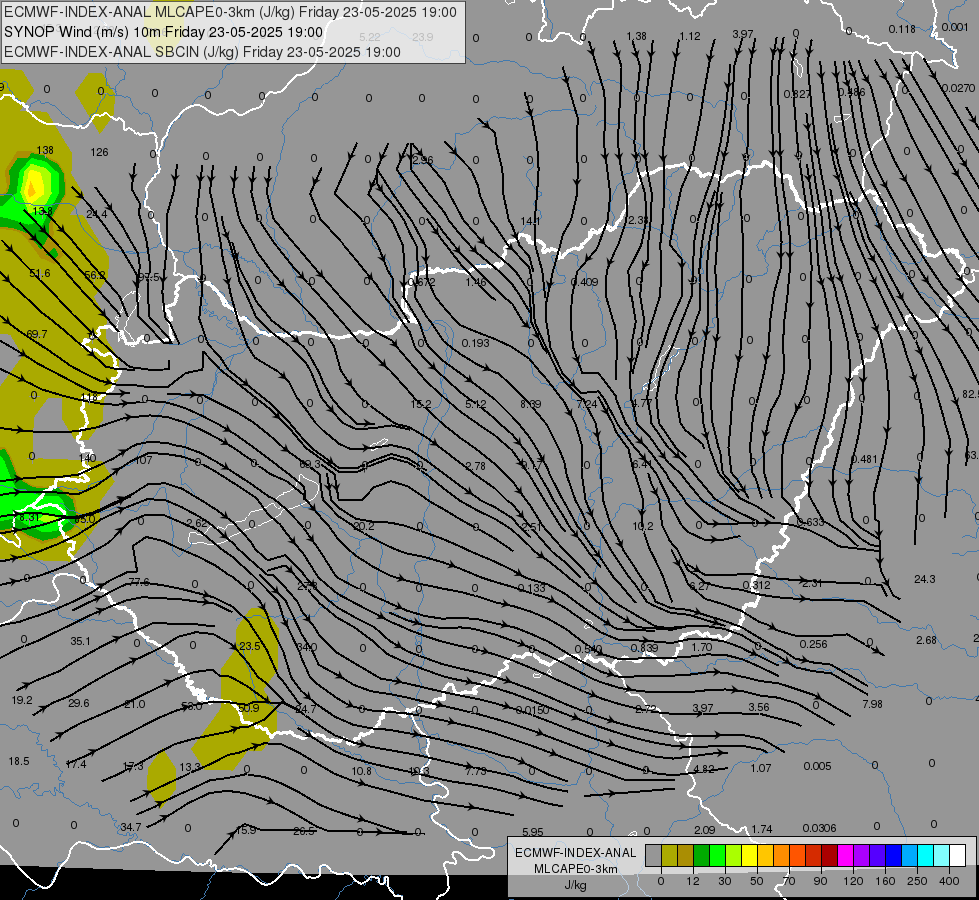Click the ECMWF-INDEX-ANAL MLCAPE0-3km title line
The height and width of the screenshot is (900, 979).
230,12
